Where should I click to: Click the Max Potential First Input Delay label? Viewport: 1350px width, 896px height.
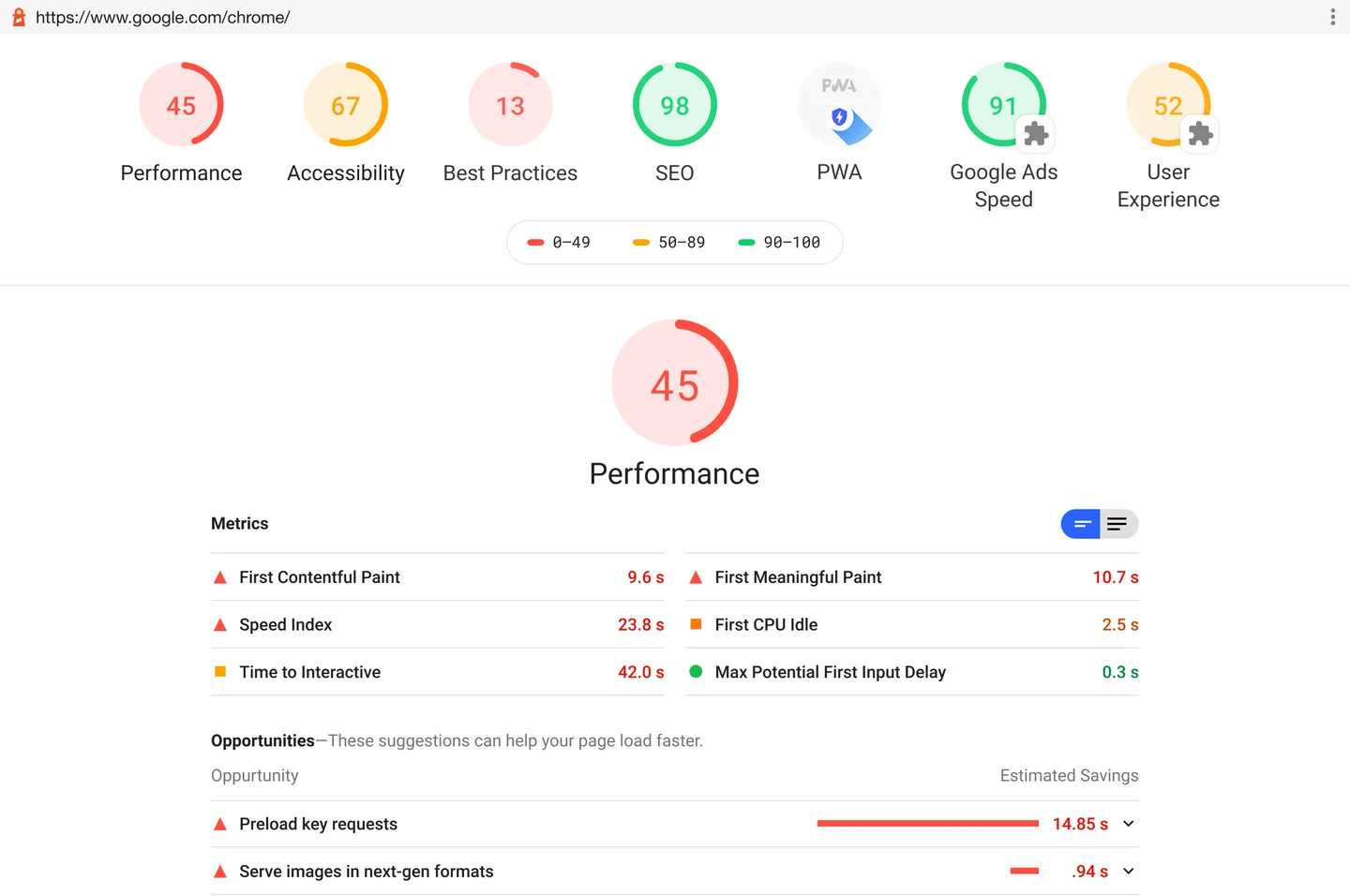pyautogui.click(x=831, y=672)
